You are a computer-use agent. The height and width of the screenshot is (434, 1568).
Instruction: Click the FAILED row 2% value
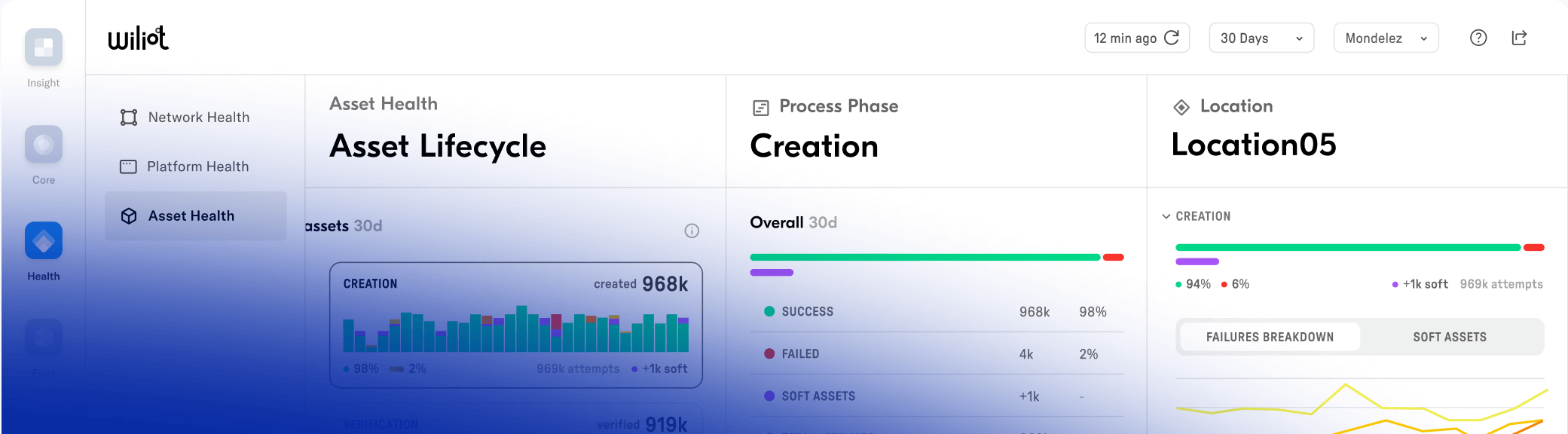pos(1089,354)
